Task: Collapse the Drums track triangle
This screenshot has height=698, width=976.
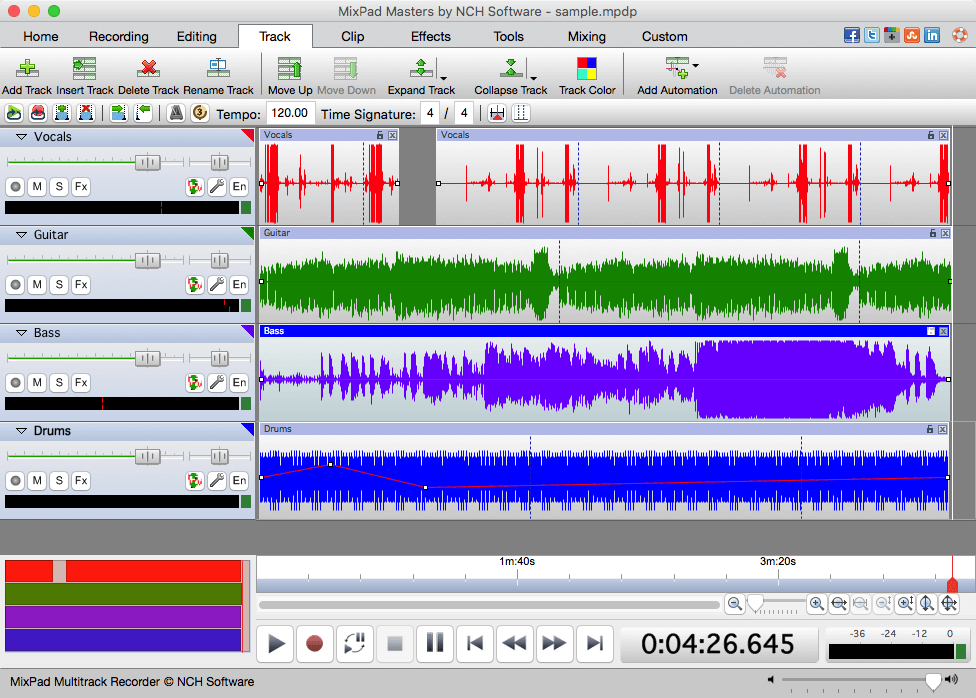Action: point(21,430)
